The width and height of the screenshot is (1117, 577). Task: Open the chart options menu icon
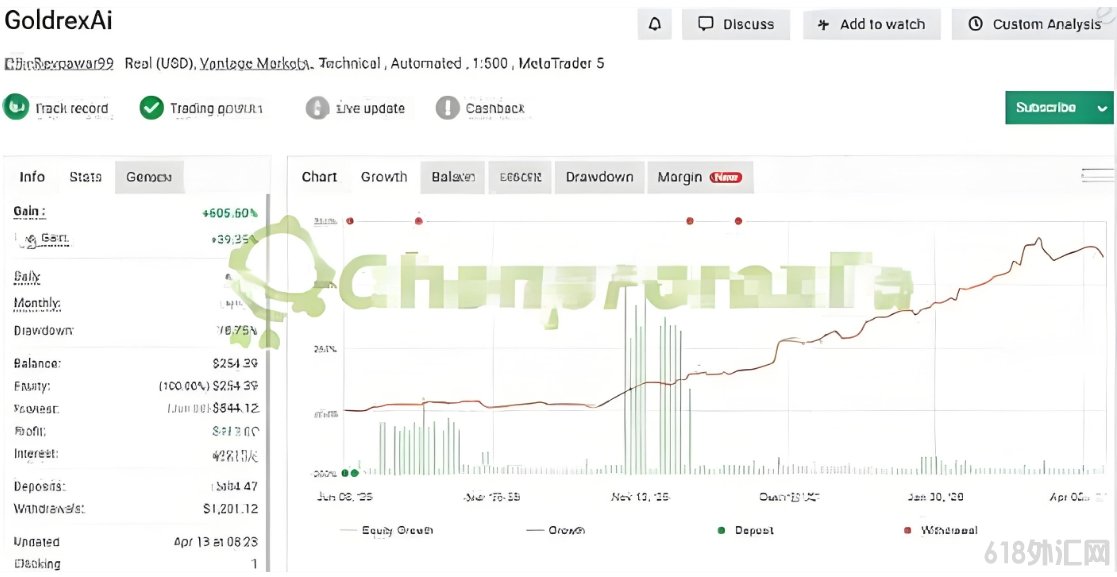click(x=1096, y=175)
